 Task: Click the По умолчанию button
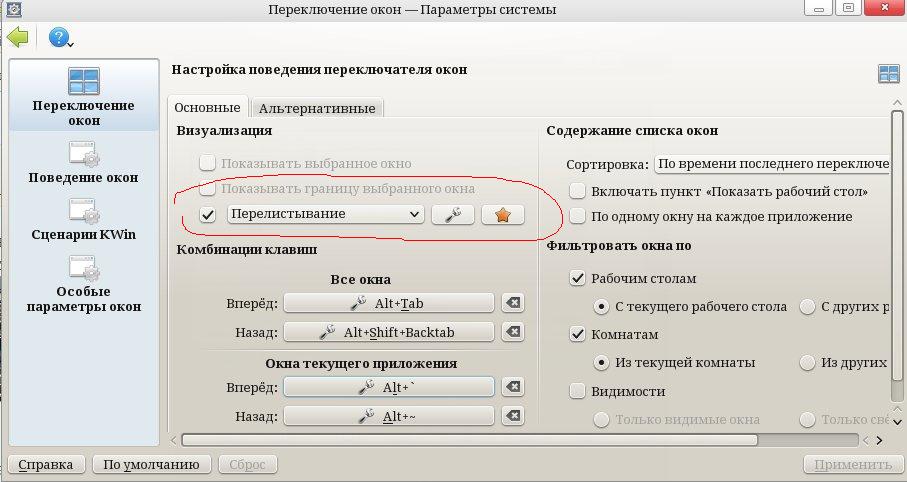pos(152,465)
